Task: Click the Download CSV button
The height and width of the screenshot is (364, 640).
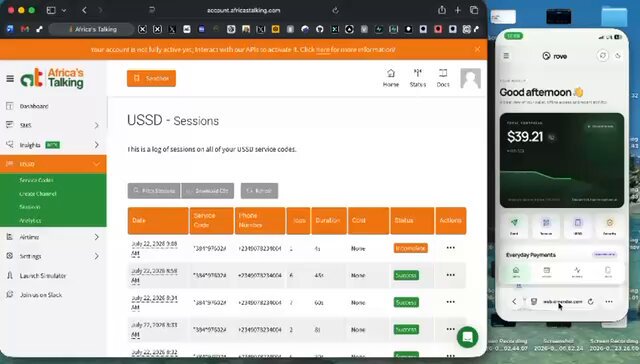Action: click(x=208, y=191)
